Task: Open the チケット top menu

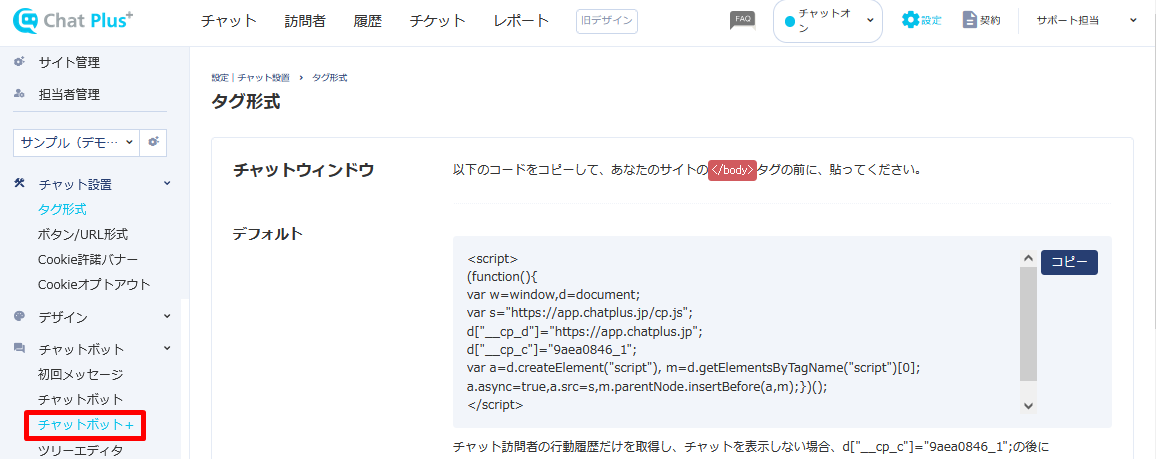Action: click(438, 21)
